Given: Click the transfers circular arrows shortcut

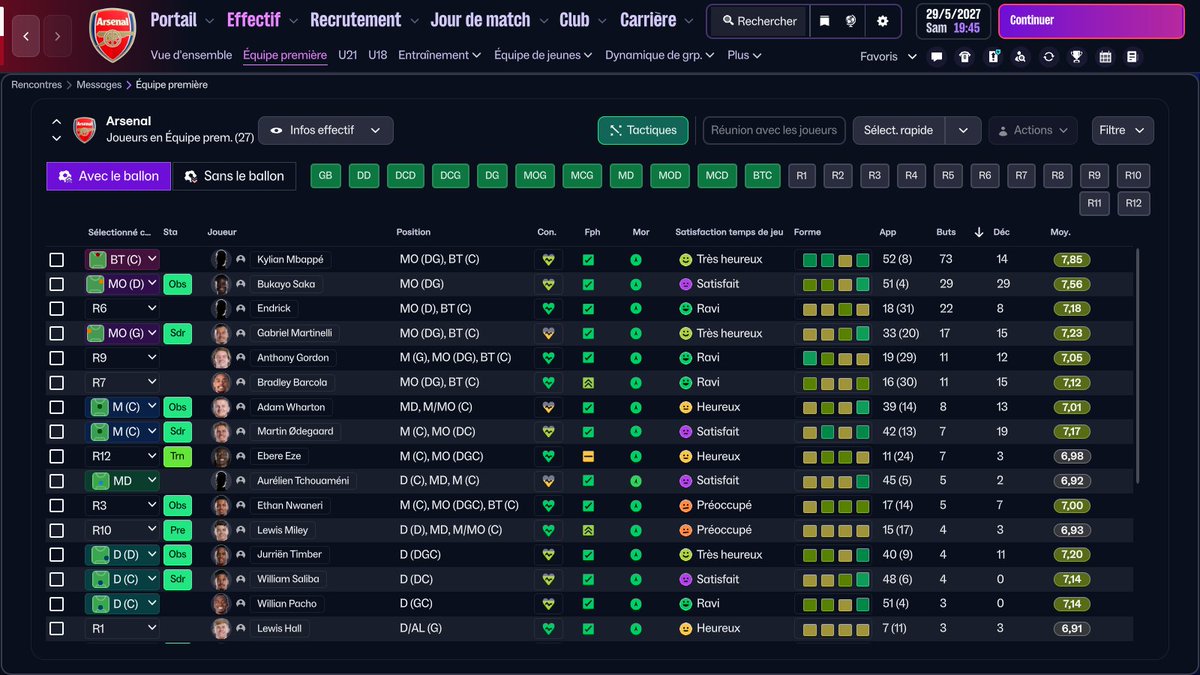Looking at the screenshot, I should coord(1048,57).
